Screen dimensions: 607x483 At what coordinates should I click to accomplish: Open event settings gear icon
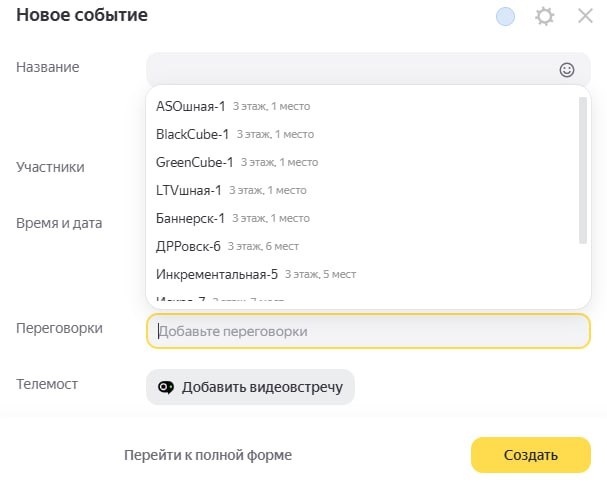(x=544, y=16)
